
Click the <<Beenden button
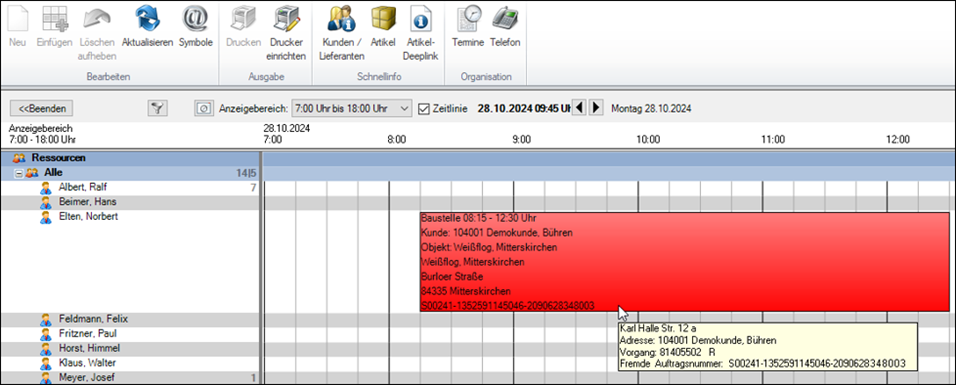(x=41, y=109)
